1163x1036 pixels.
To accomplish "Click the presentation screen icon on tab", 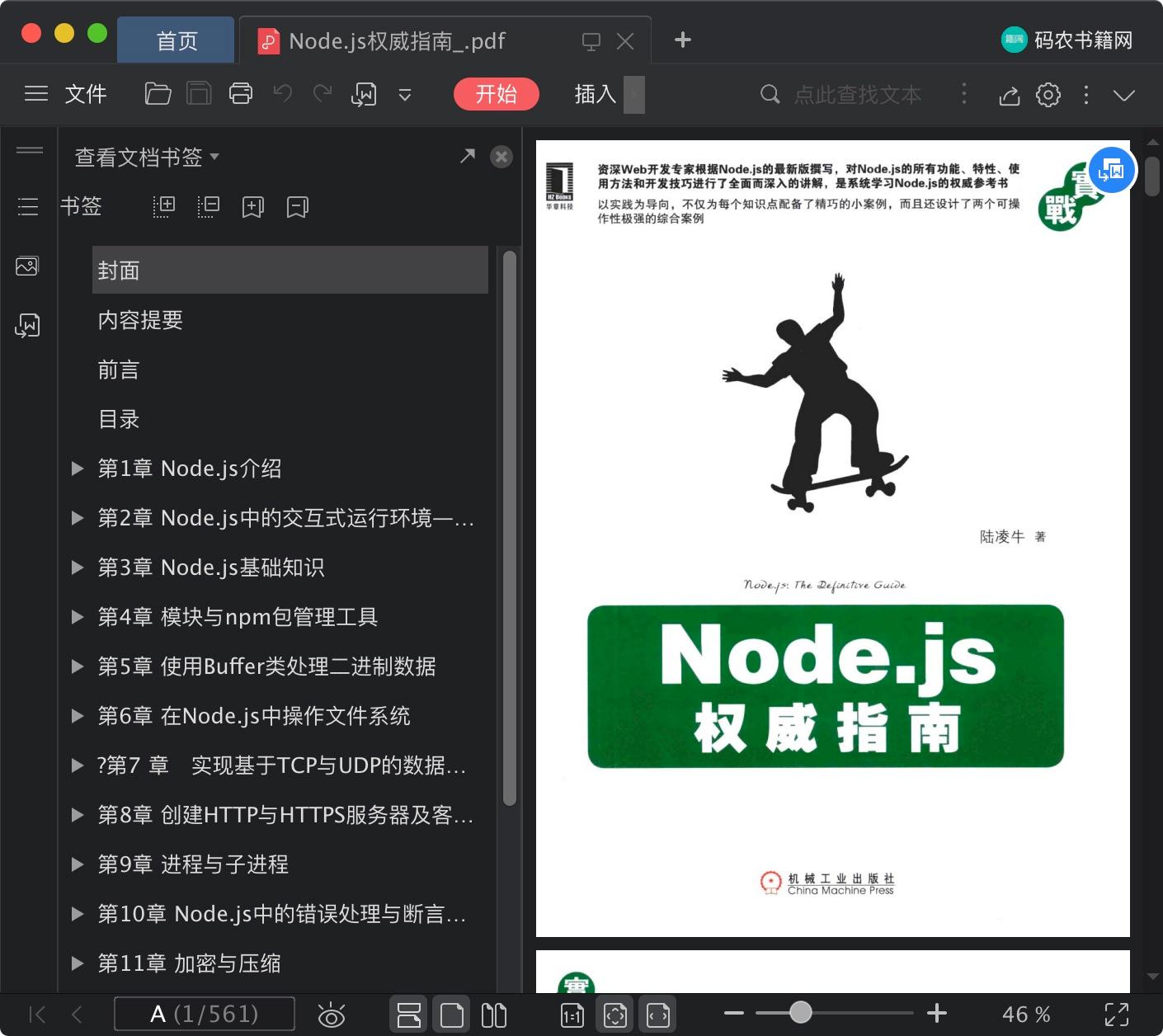I will click(591, 41).
